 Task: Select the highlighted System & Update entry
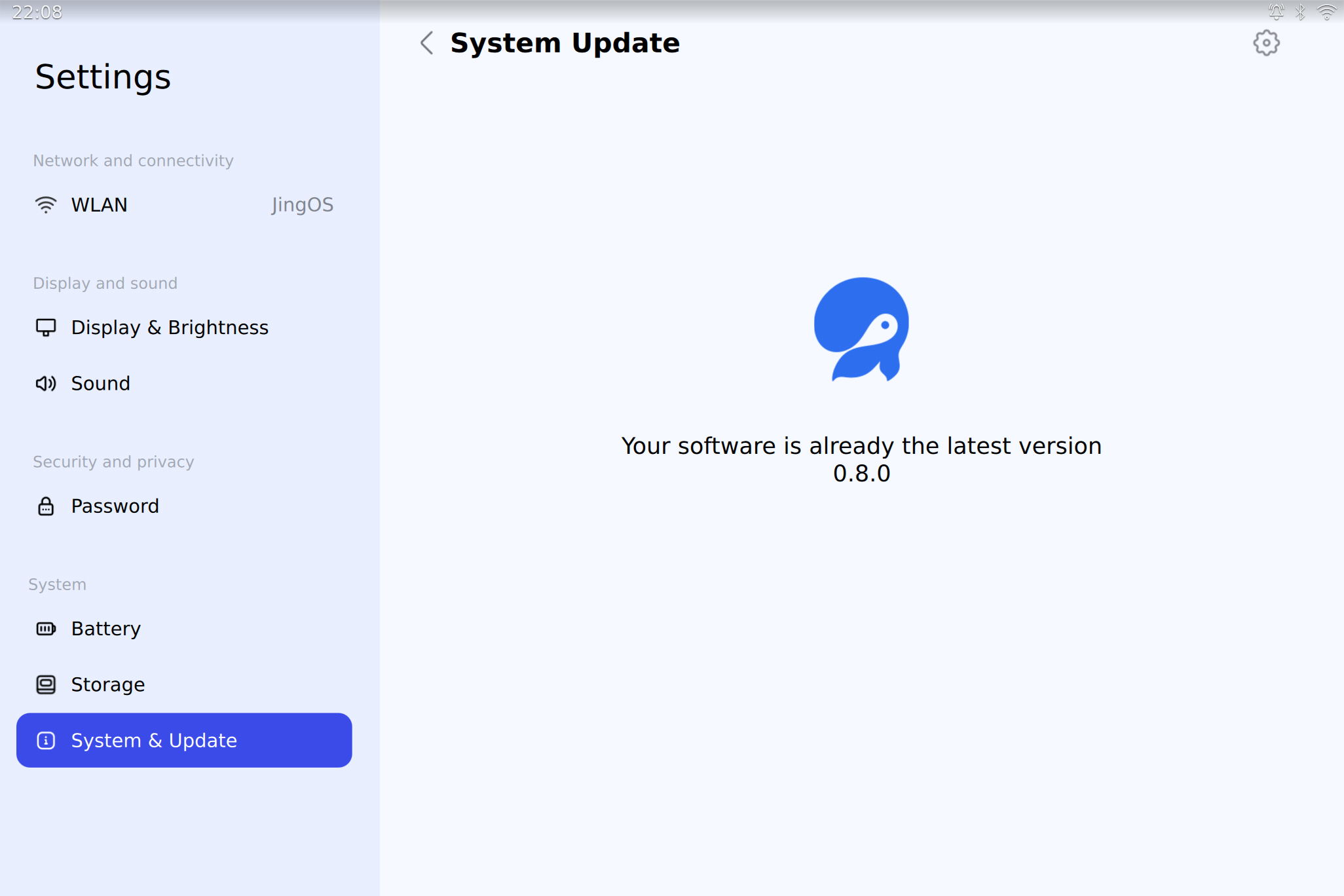click(154, 741)
